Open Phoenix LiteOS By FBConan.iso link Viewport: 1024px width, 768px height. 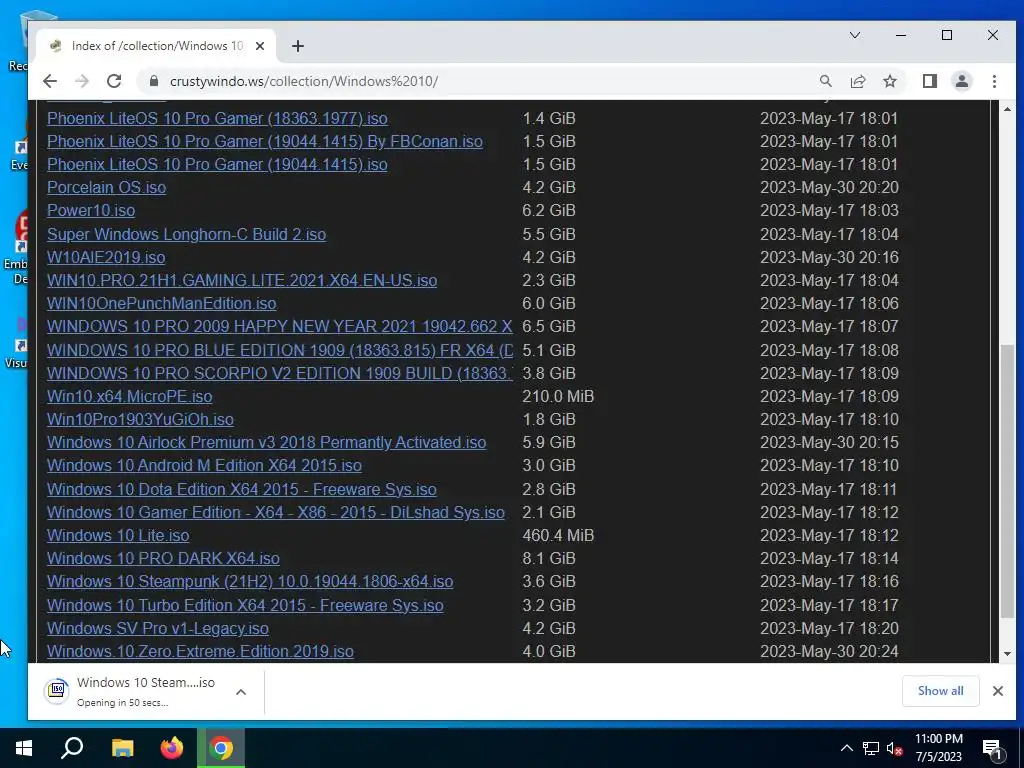(x=264, y=141)
